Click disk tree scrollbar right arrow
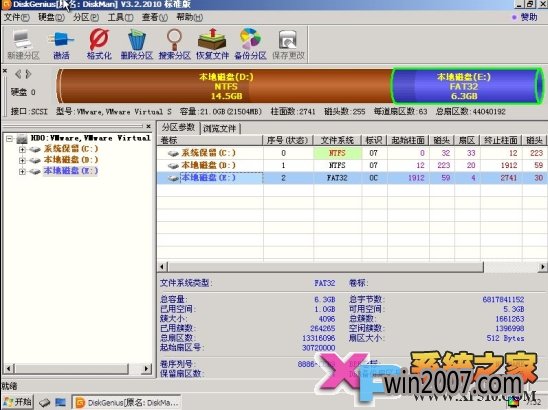 [147, 368]
